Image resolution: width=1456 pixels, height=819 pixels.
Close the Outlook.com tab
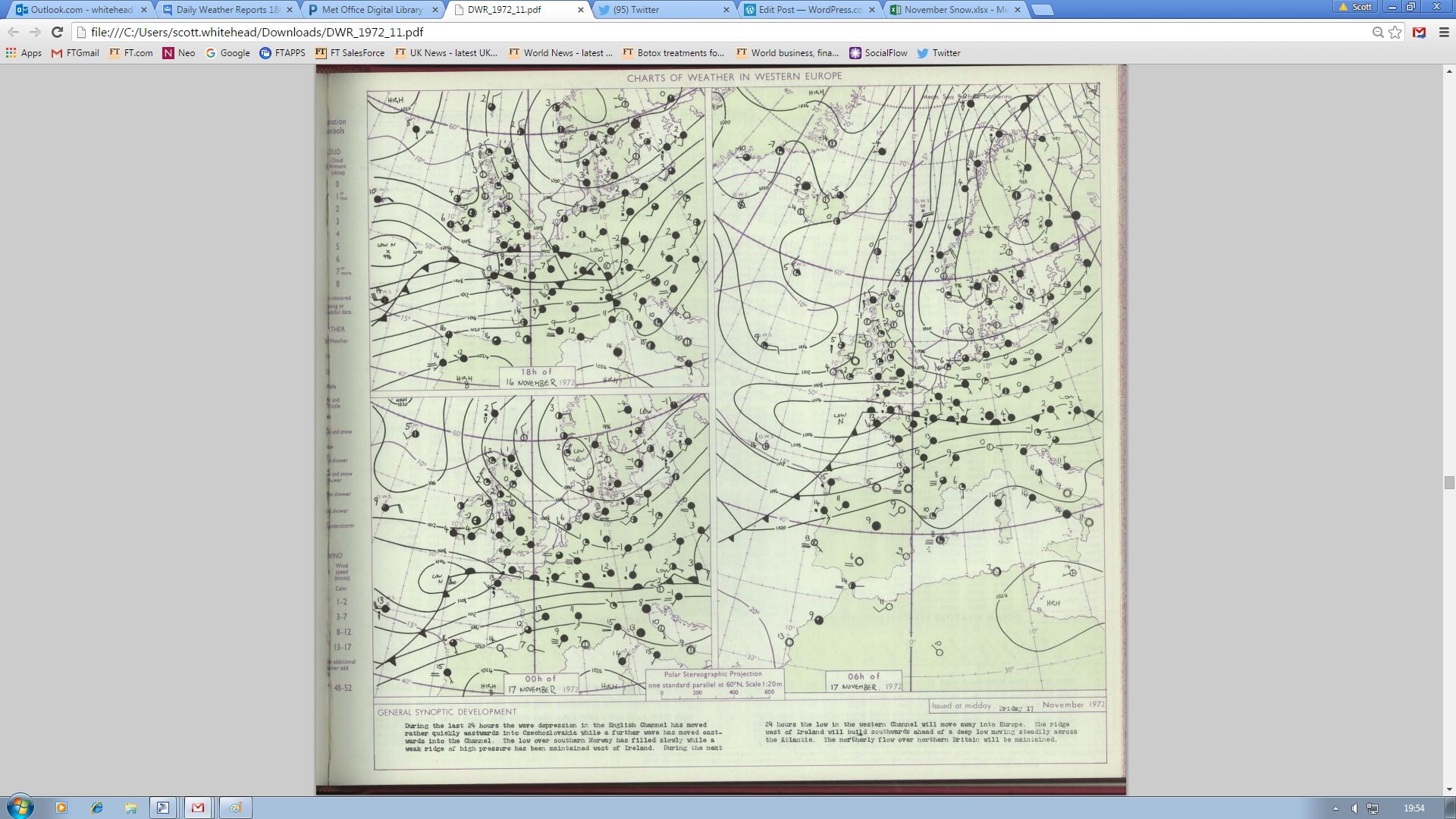point(144,10)
